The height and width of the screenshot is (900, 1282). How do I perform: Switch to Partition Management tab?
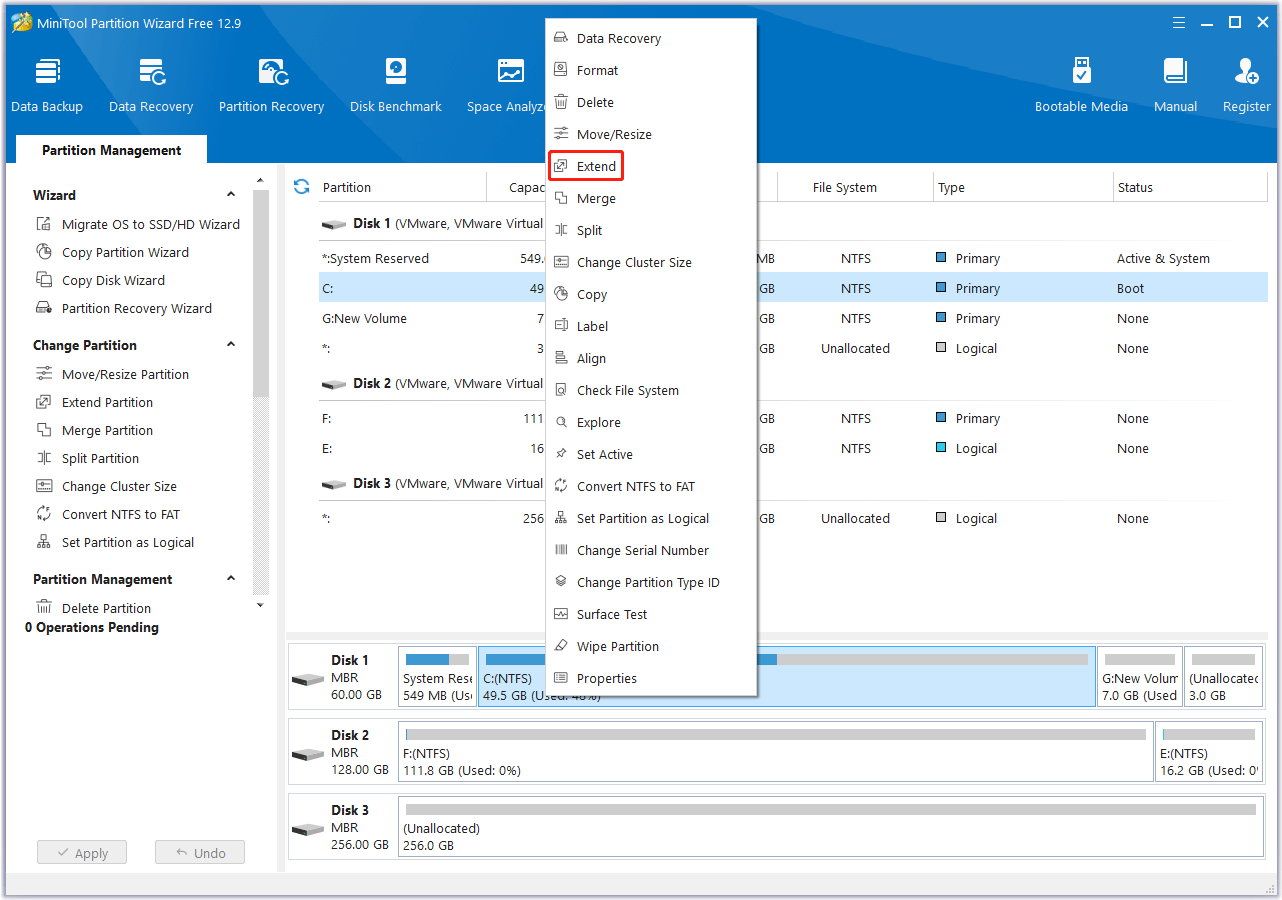coord(112,150)
